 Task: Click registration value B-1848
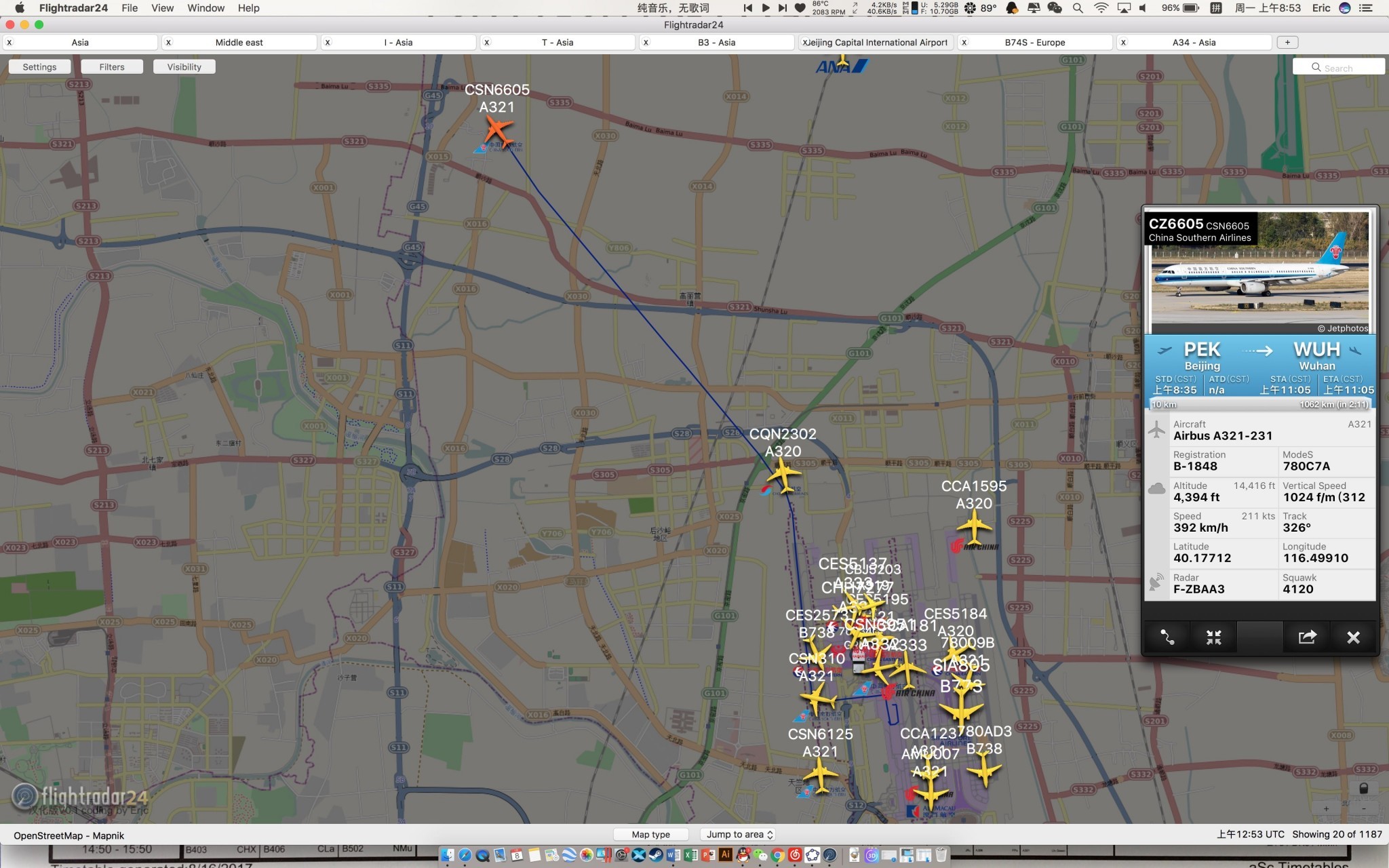[1195, 467]
